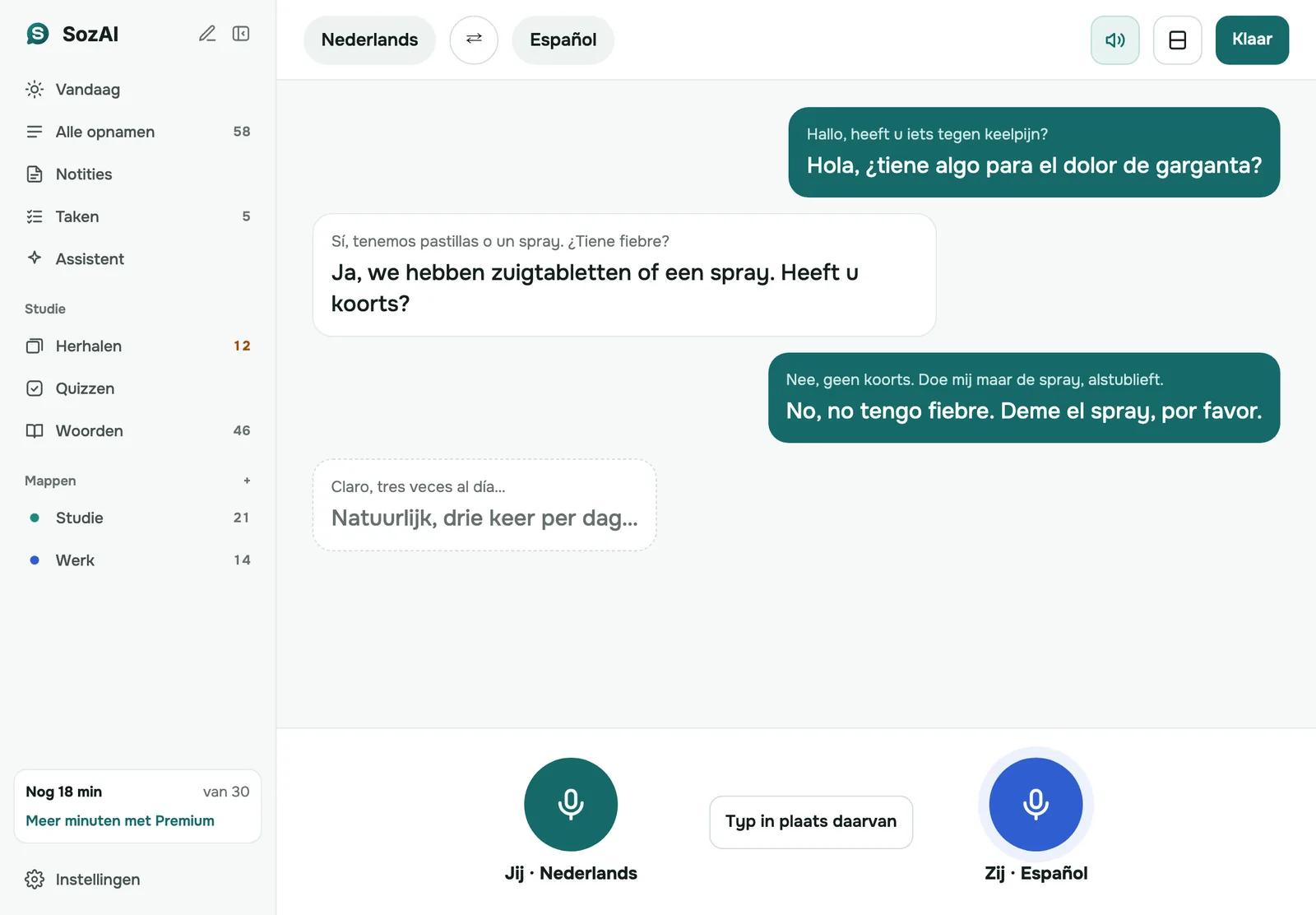
Task: Toggle the speaker audio playback button
Action: click(x=1114, y=39)
